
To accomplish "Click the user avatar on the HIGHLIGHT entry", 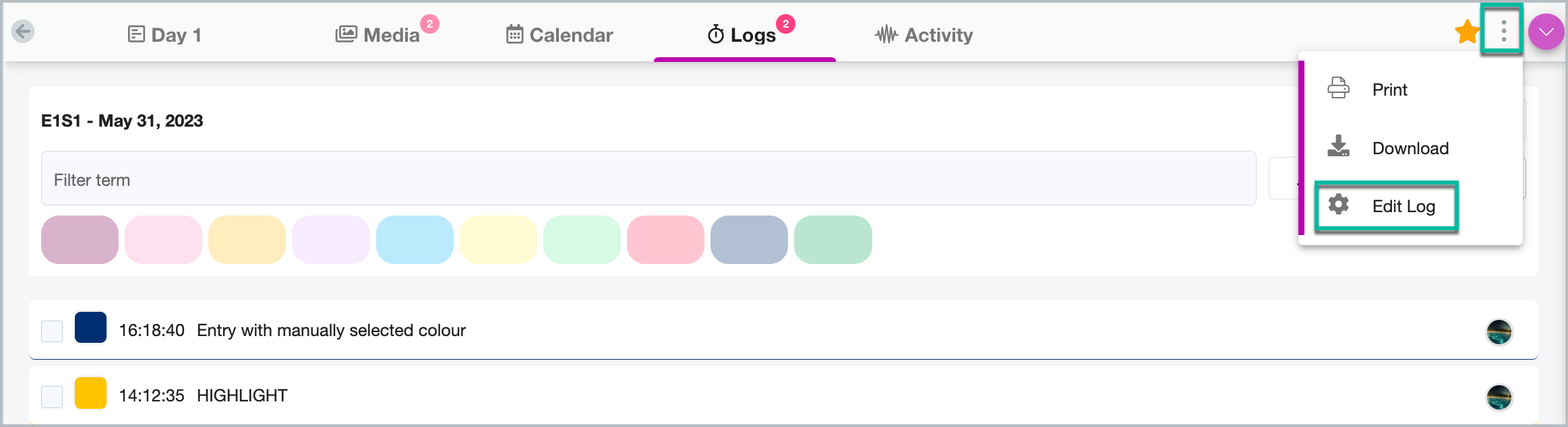I will point(1499,397).
